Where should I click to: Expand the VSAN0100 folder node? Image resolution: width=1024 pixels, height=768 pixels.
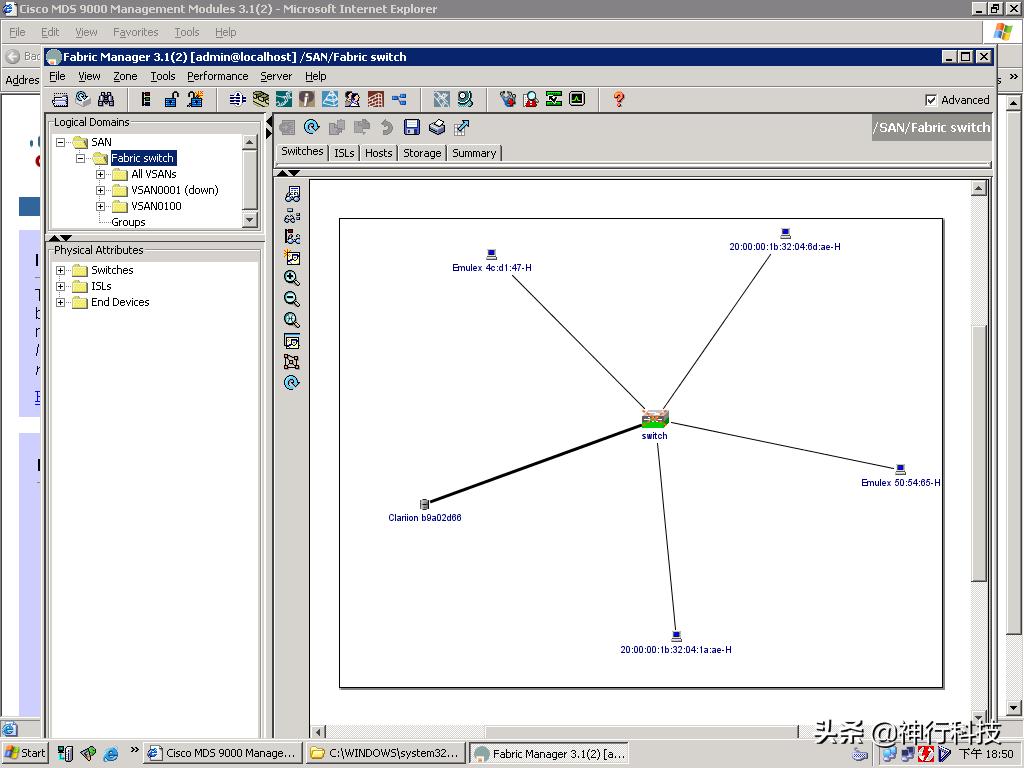[x=101, y=206]
